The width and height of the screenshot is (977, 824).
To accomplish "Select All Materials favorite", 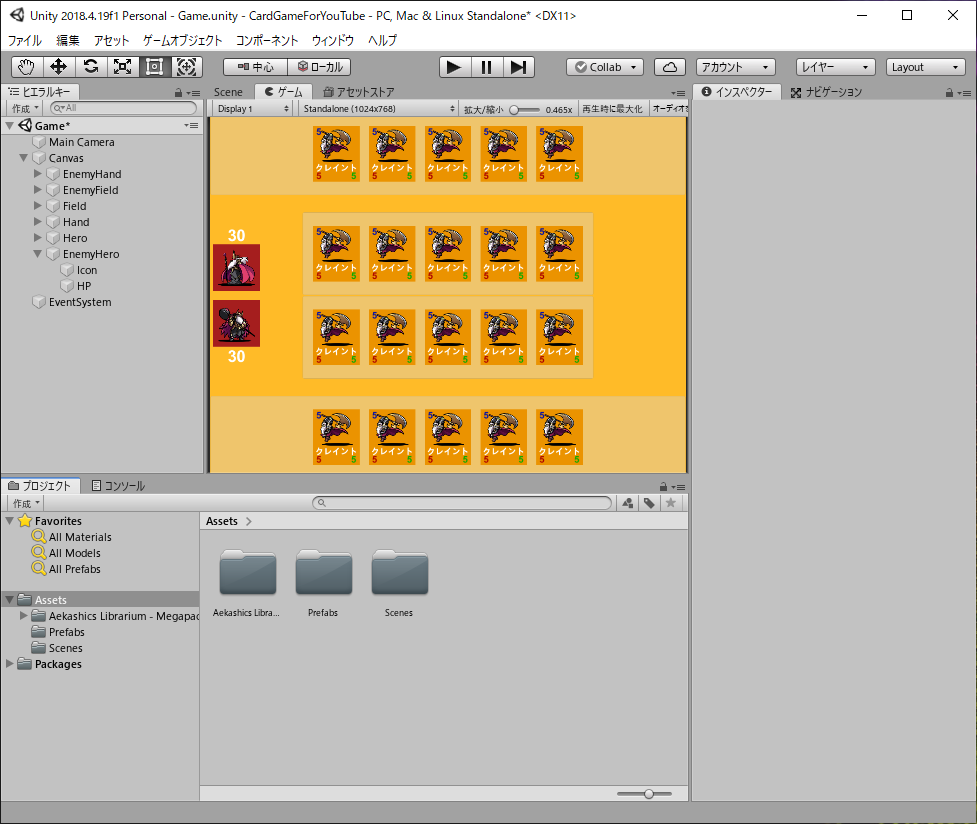I will coord(80,537).
